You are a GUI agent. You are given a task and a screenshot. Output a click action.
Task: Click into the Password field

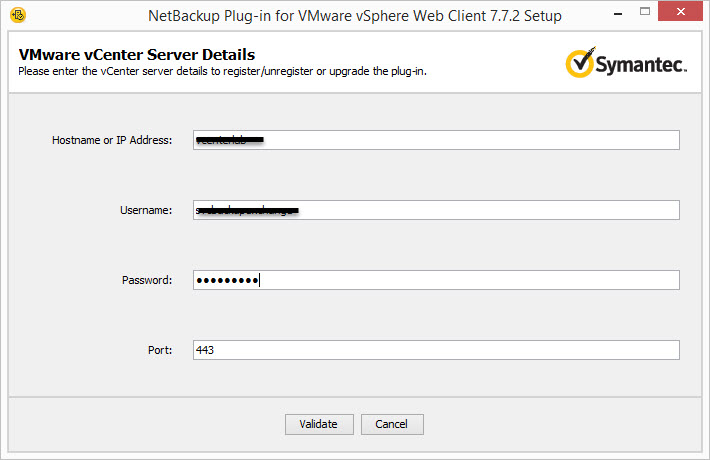tap(436, 280)
